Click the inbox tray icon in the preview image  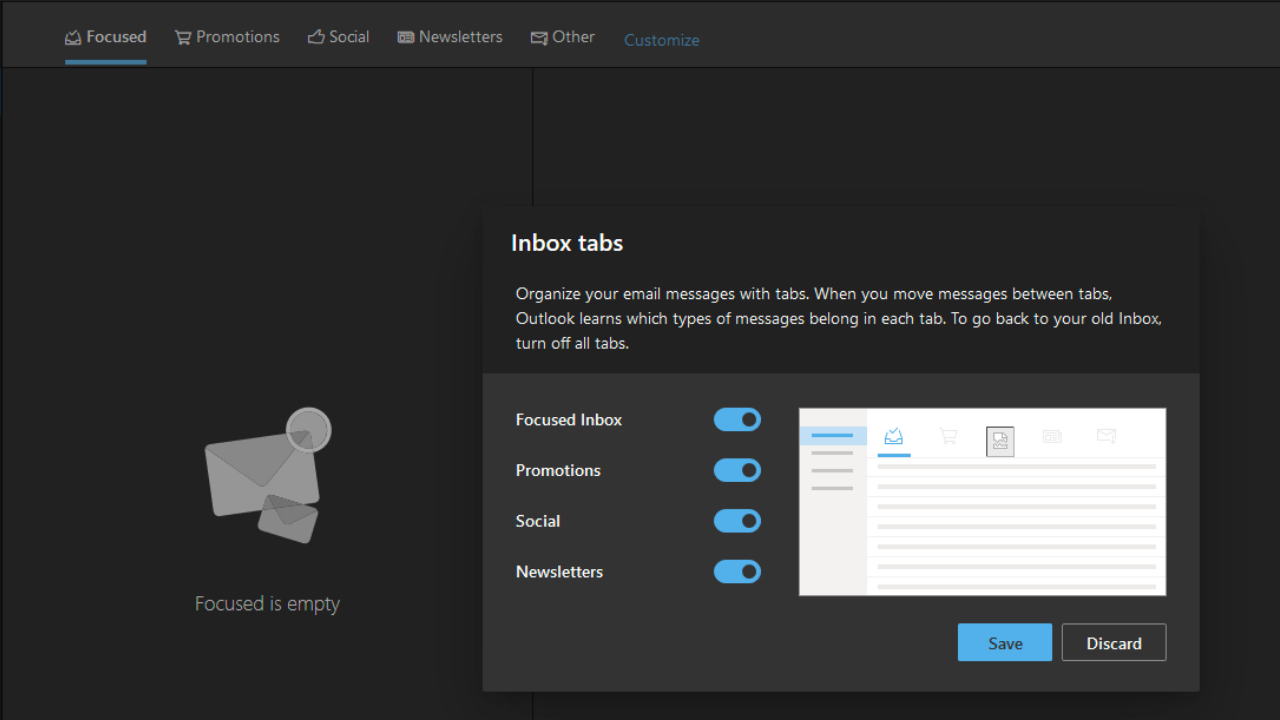tap(894, 436)
